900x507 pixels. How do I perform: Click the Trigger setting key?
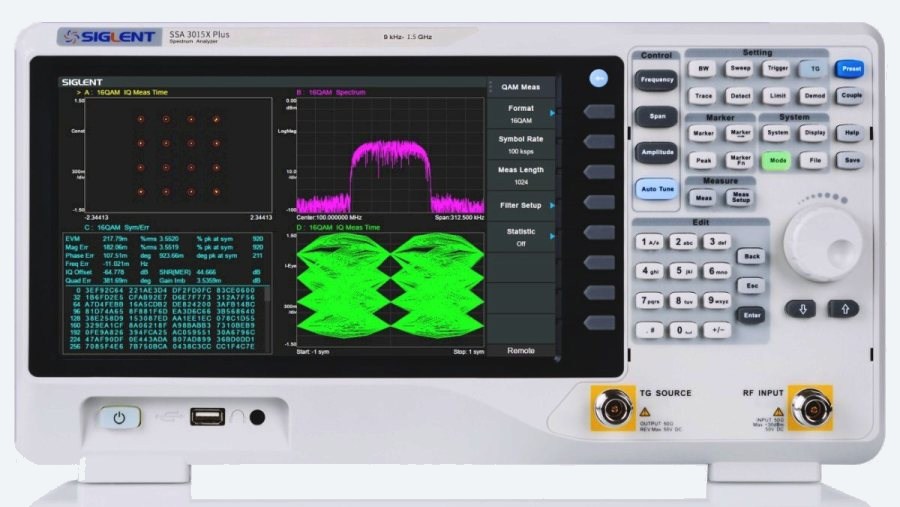pos(777,69)
